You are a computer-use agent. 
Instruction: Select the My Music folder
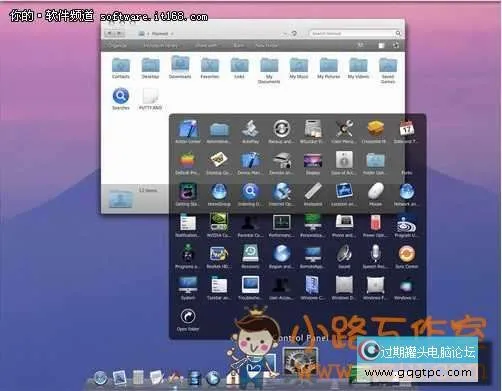[x=299, y=68]
